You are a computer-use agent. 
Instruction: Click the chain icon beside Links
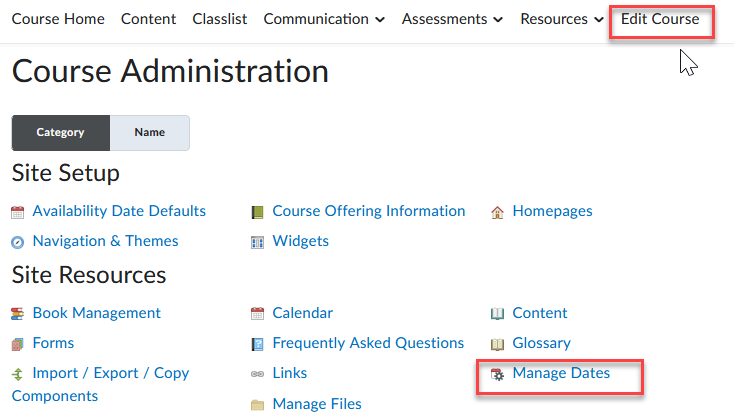tap(257, 374)
